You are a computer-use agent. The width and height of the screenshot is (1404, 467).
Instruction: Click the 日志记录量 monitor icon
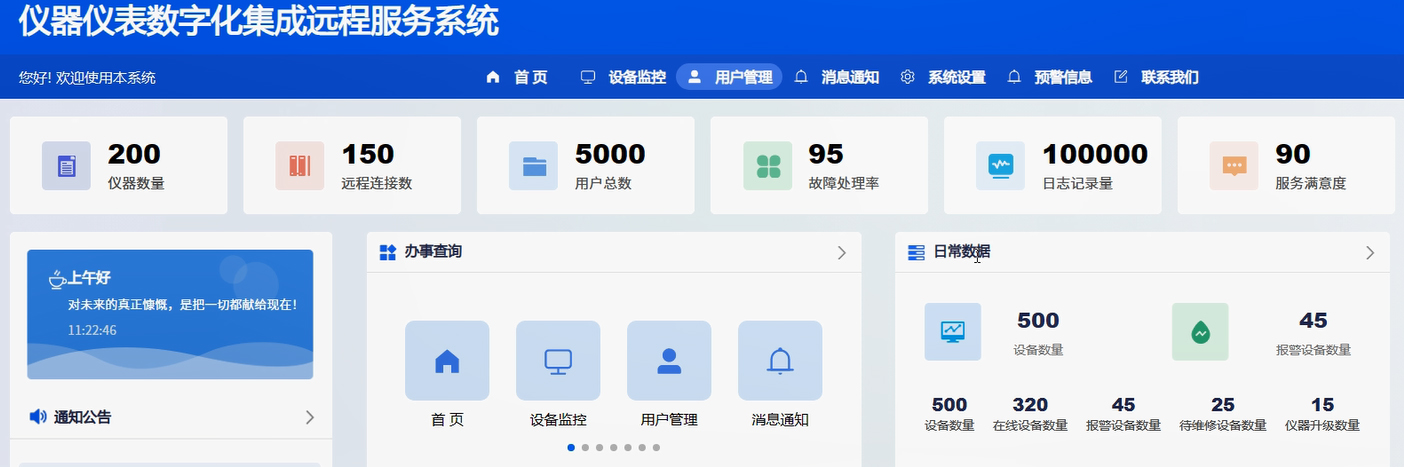[1001, 166]
